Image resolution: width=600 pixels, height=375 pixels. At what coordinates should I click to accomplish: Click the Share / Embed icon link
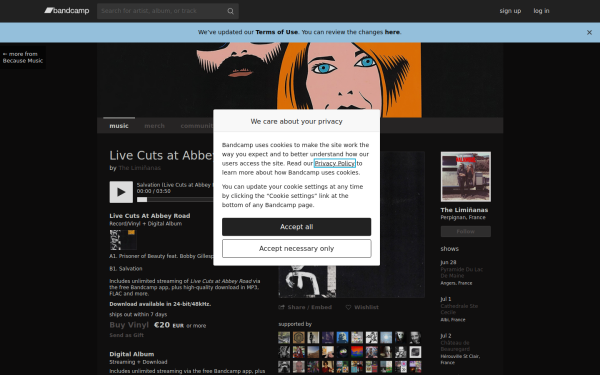305,307
